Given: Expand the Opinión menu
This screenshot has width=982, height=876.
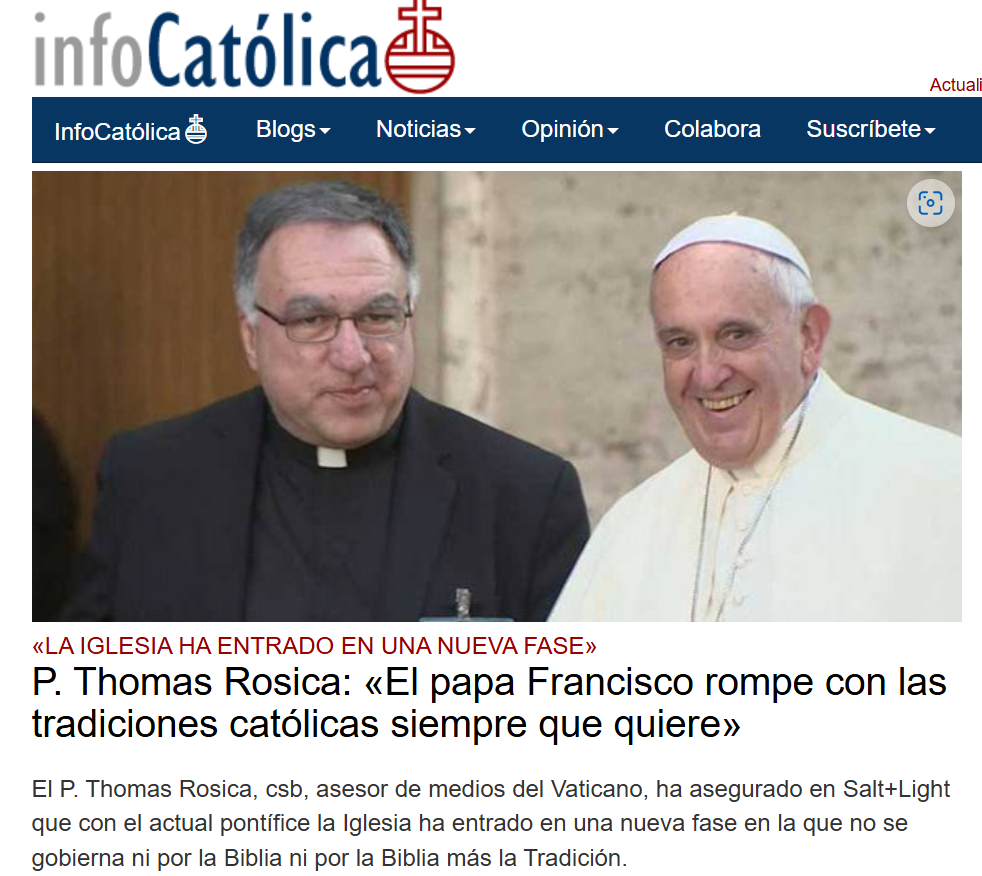Looking at the screenshot, I should point(570,130).
